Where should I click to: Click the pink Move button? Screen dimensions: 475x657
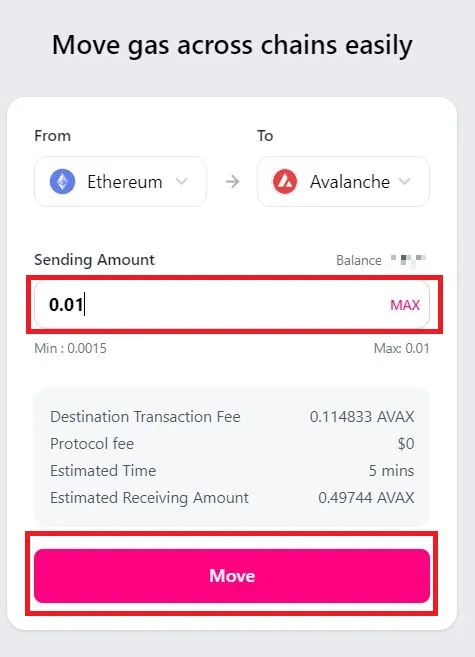232,576
